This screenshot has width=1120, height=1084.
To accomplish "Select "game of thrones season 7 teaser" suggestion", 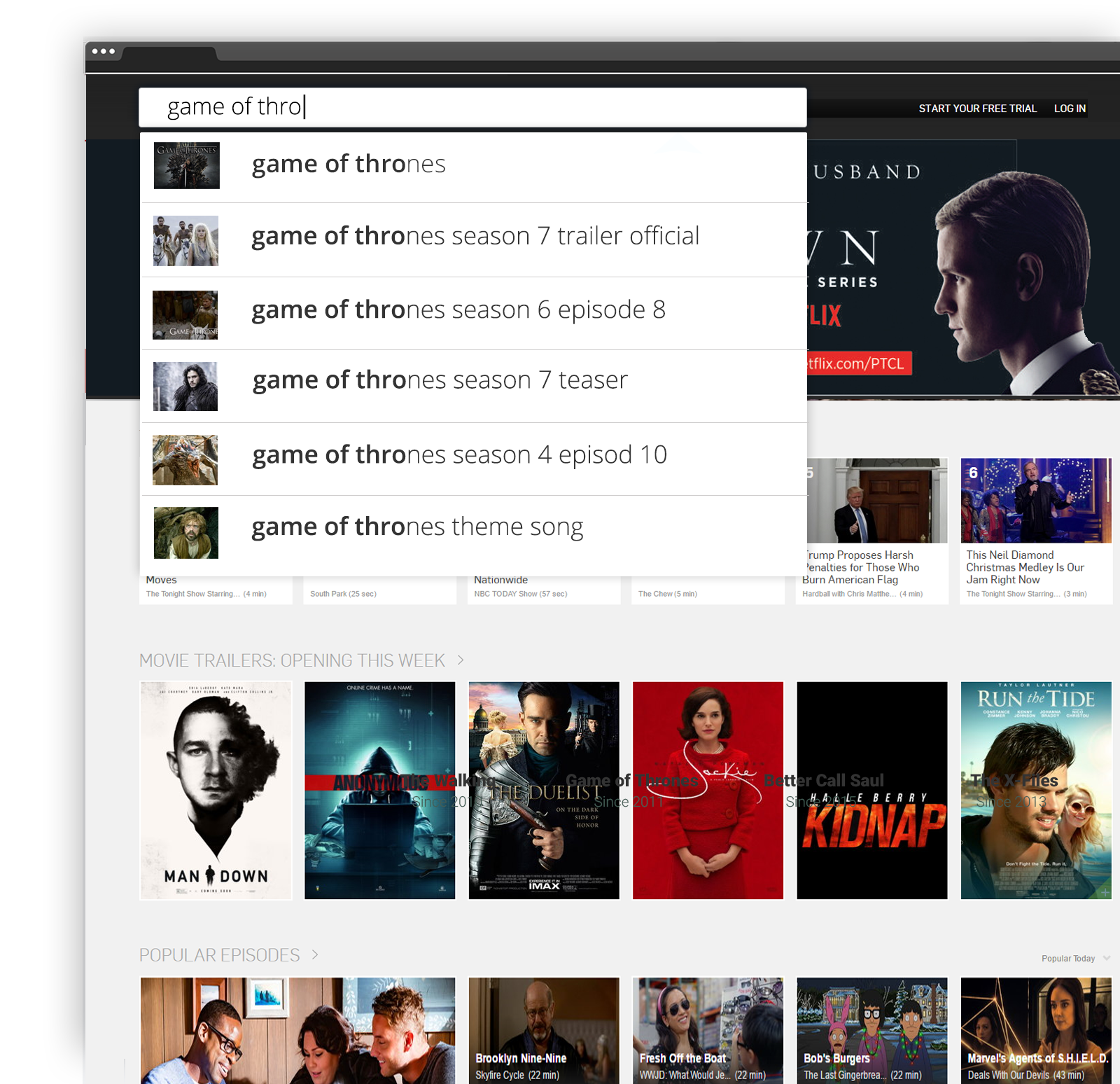I will point(474,386).
